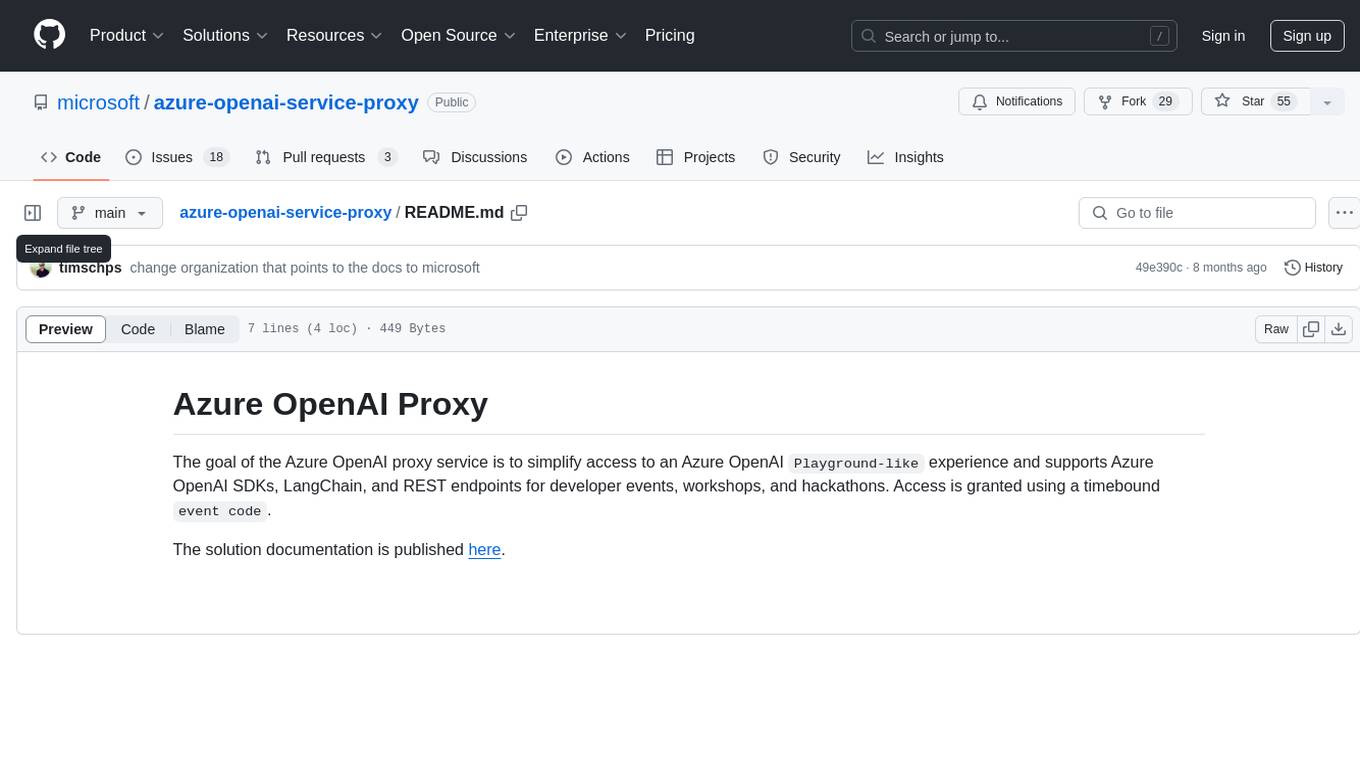The width and height of the screenshot is (1360, 764).
Task: Open the star lists dropdown arrow
Action: (1327, 102)
